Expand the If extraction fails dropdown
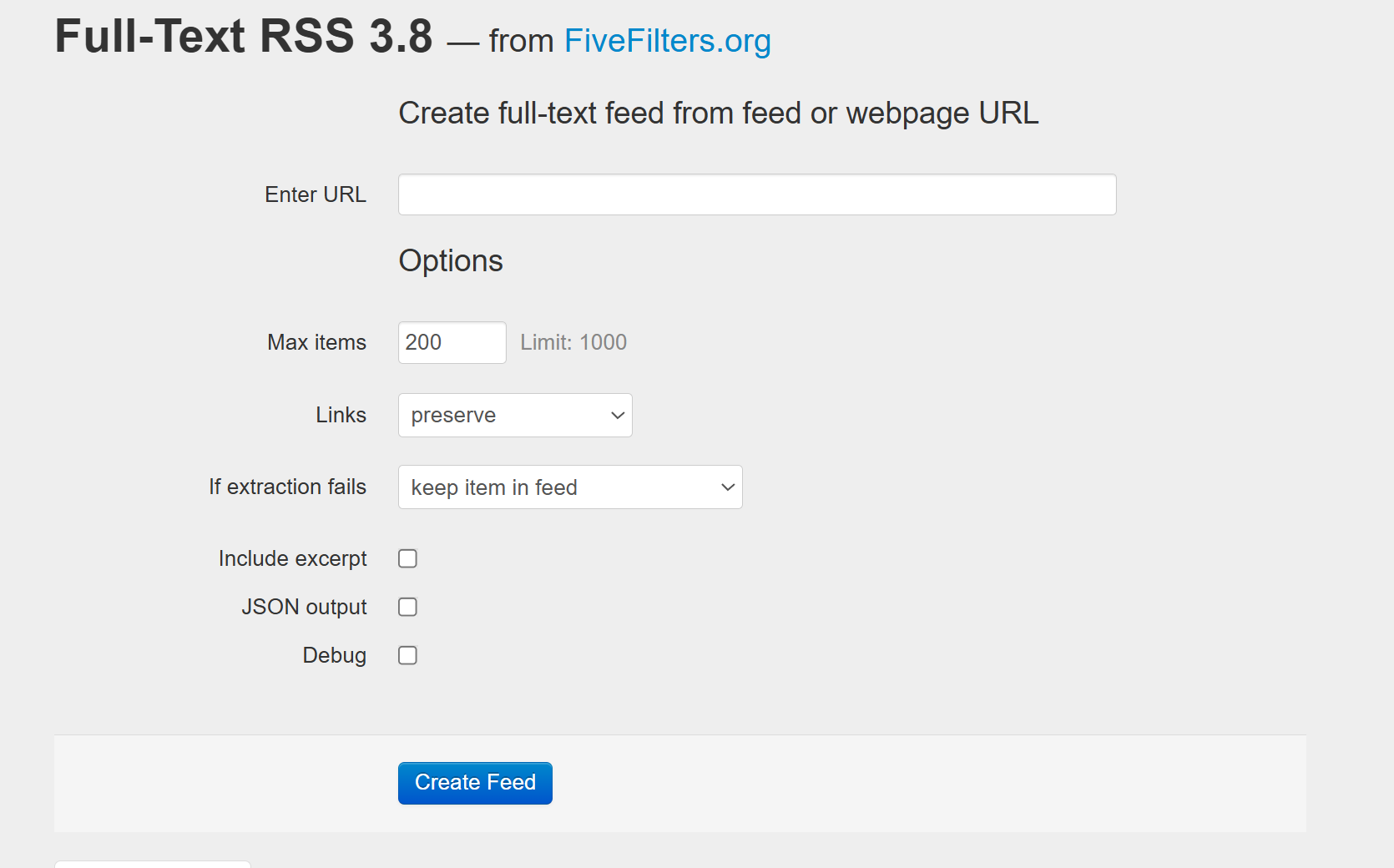Image resolution: width=1394 pixels, height=868 pixels. (x=570, y=487)
